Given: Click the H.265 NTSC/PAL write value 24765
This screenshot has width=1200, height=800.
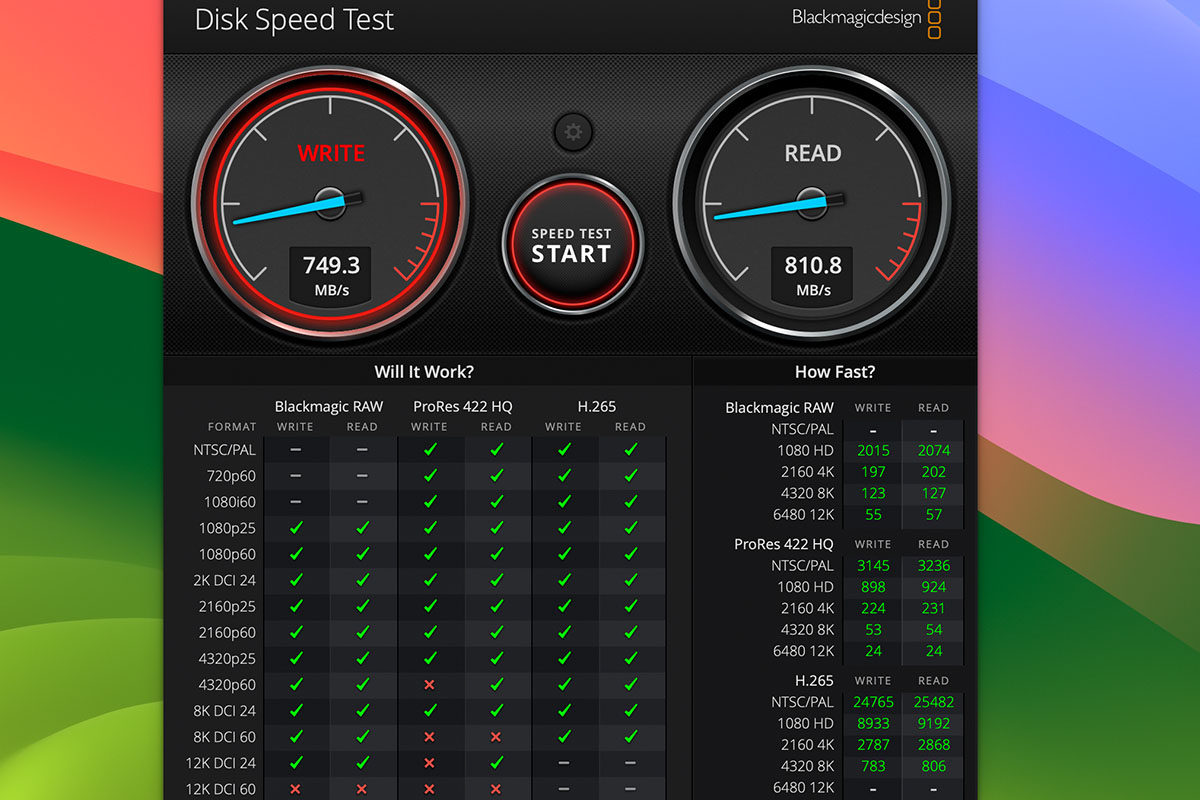Looking at the screenshot, I should 873,702.
